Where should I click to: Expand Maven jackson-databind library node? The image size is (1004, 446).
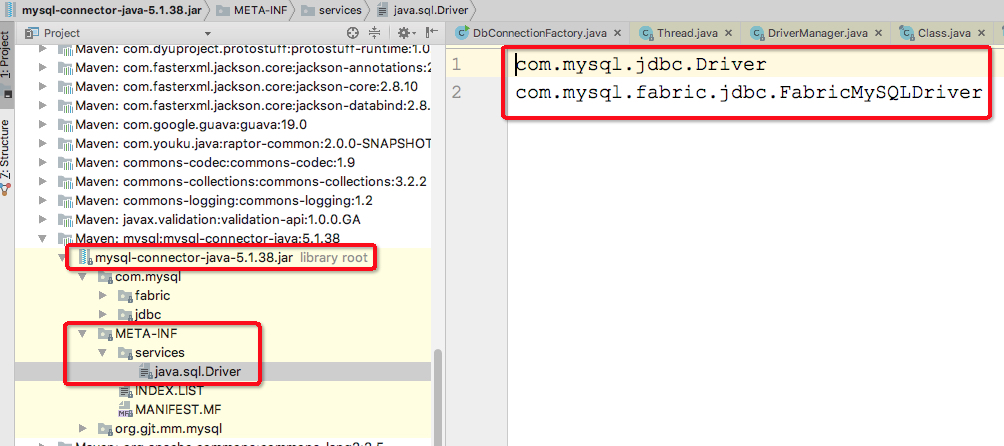(x=43, y=105)
